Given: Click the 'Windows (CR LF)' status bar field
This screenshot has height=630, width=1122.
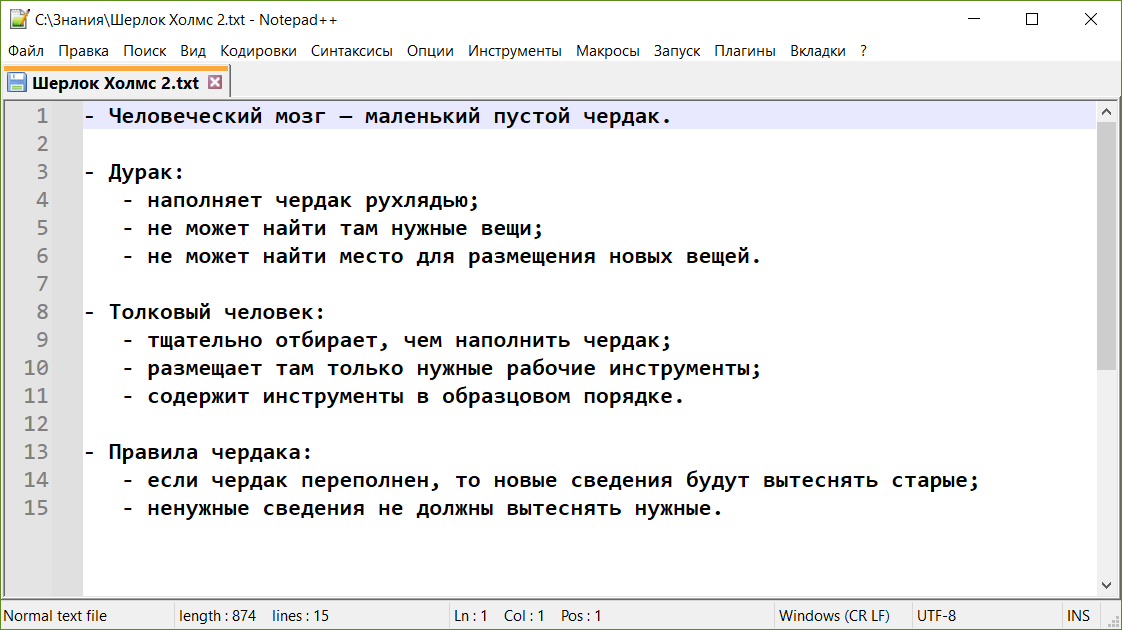Looking at the screenshot, I should (x=834, y=616).
